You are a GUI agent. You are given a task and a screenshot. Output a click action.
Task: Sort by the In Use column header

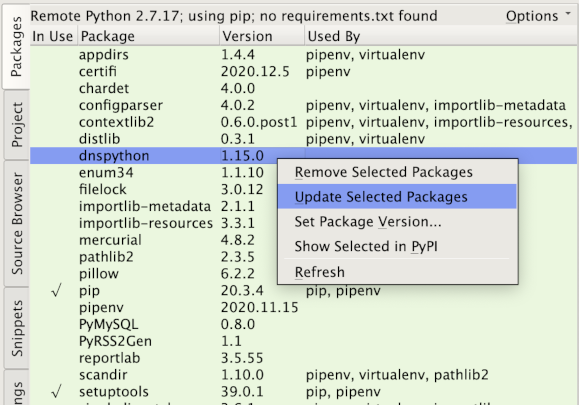click(x=53, y=36)
